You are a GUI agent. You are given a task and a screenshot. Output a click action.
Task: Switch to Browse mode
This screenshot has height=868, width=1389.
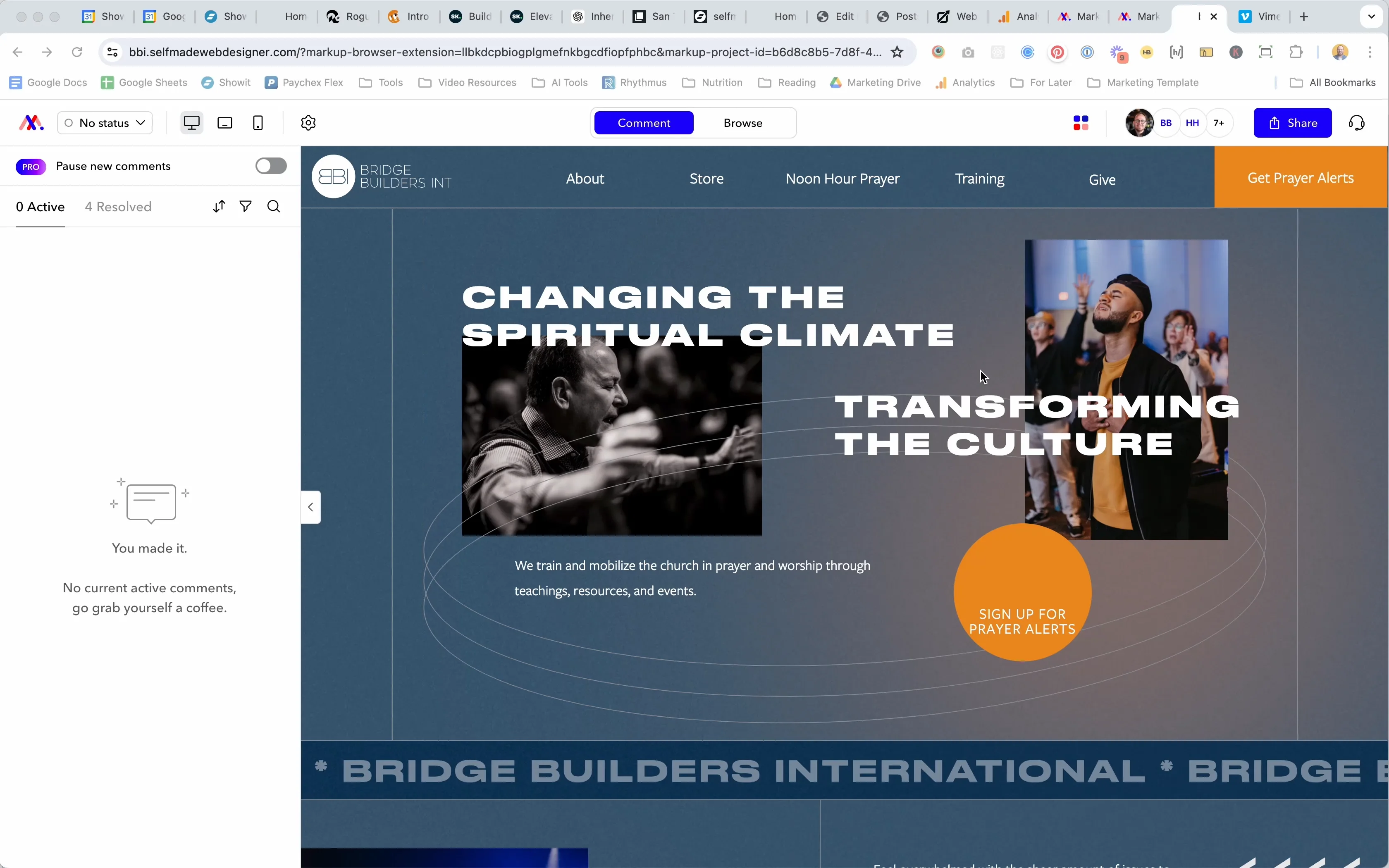[743, 123]
